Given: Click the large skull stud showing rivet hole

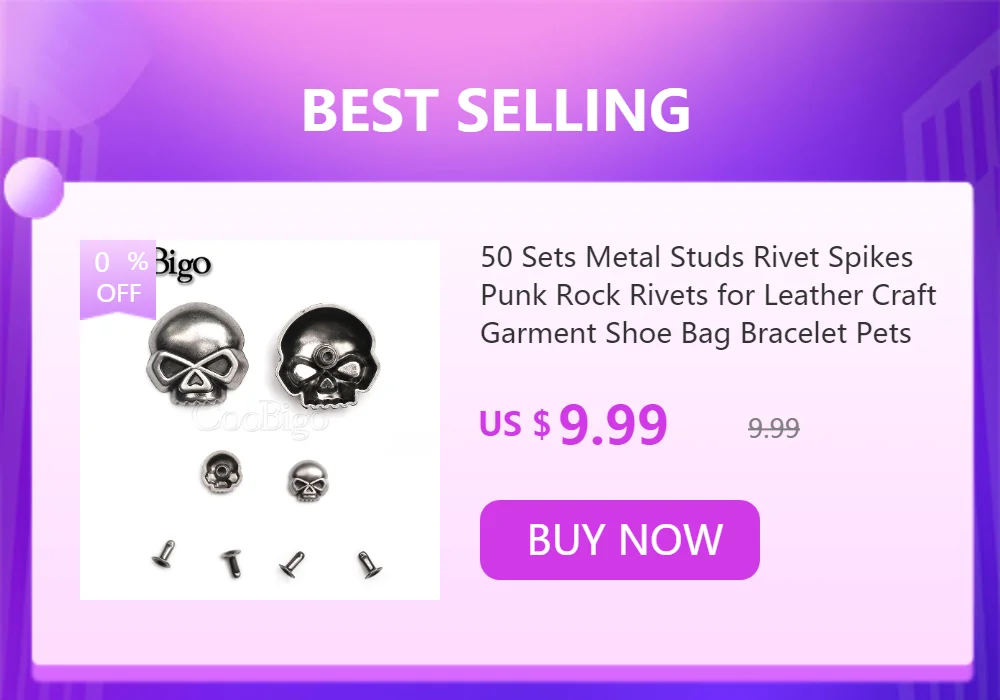Looking at the screenshot, I should [x=327, y=355].
